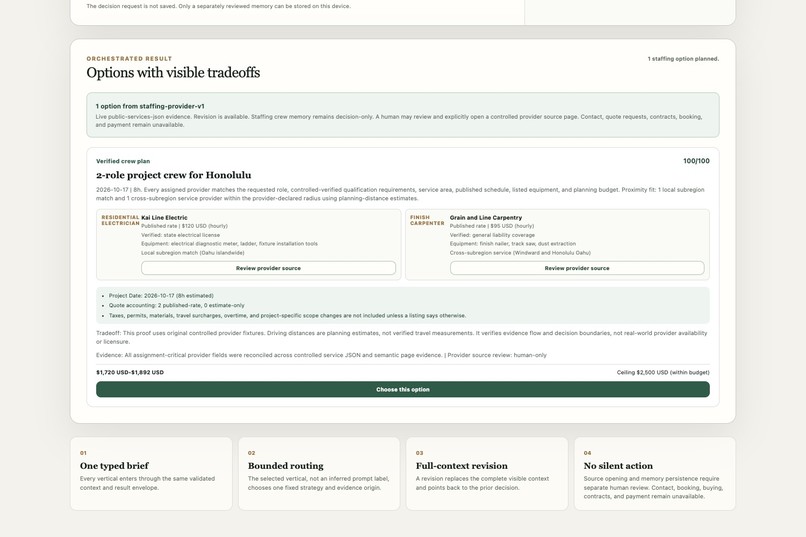Click 'Project Date: 2026-10-17 (8h estimated)' bullet

161,295
